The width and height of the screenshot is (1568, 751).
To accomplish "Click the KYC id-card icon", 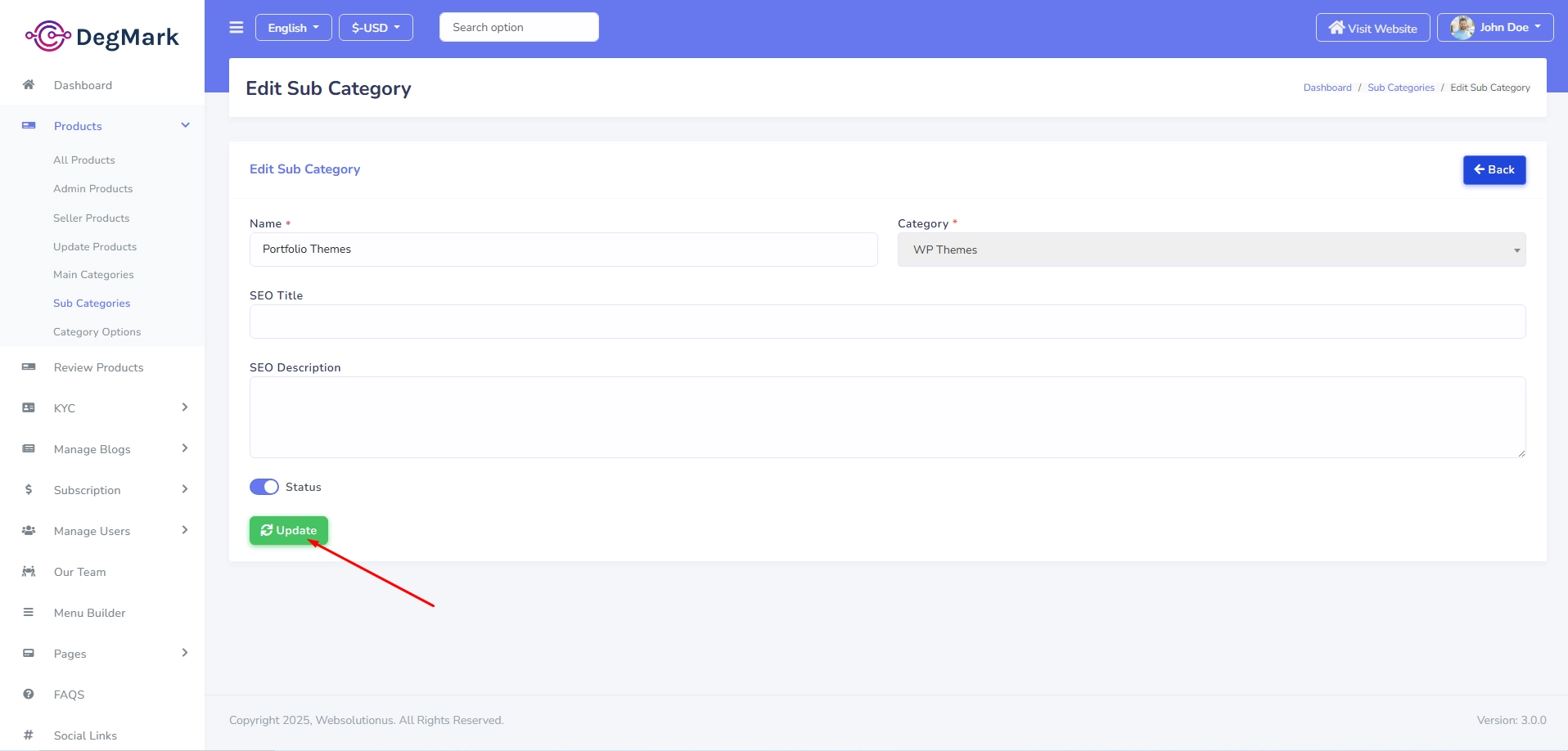I will [29, 408].
